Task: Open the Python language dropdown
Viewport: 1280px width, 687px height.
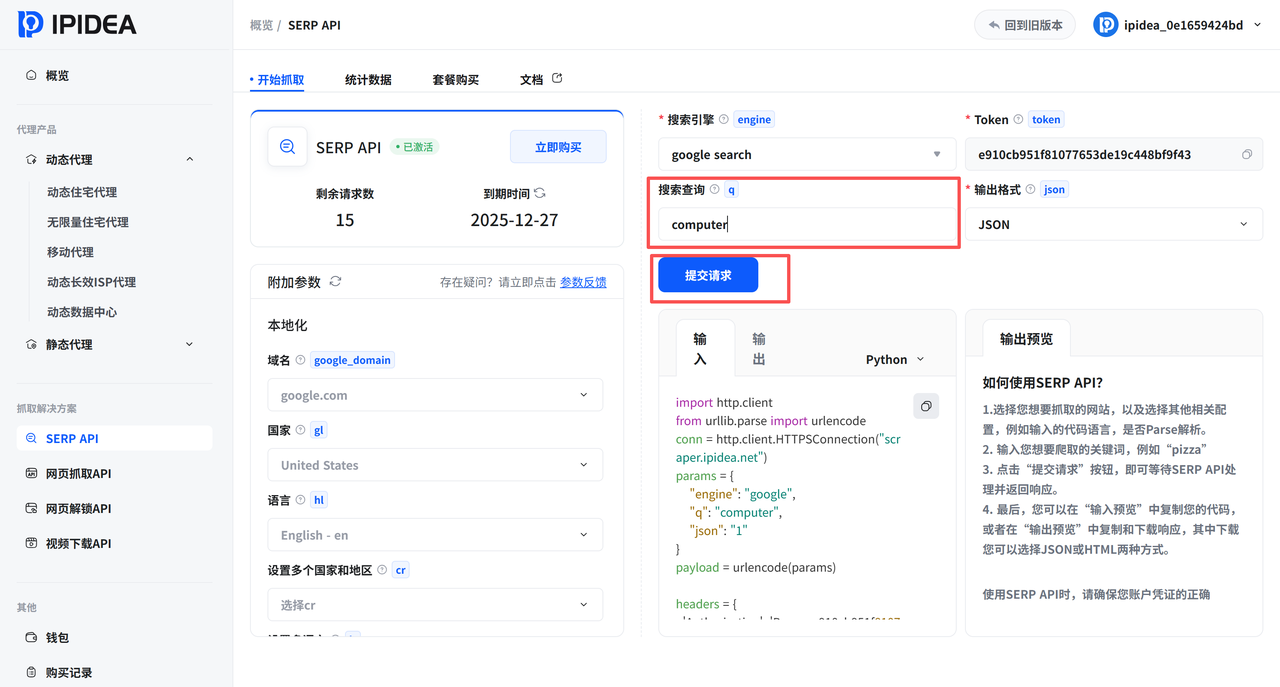Action: coord(895,359)
